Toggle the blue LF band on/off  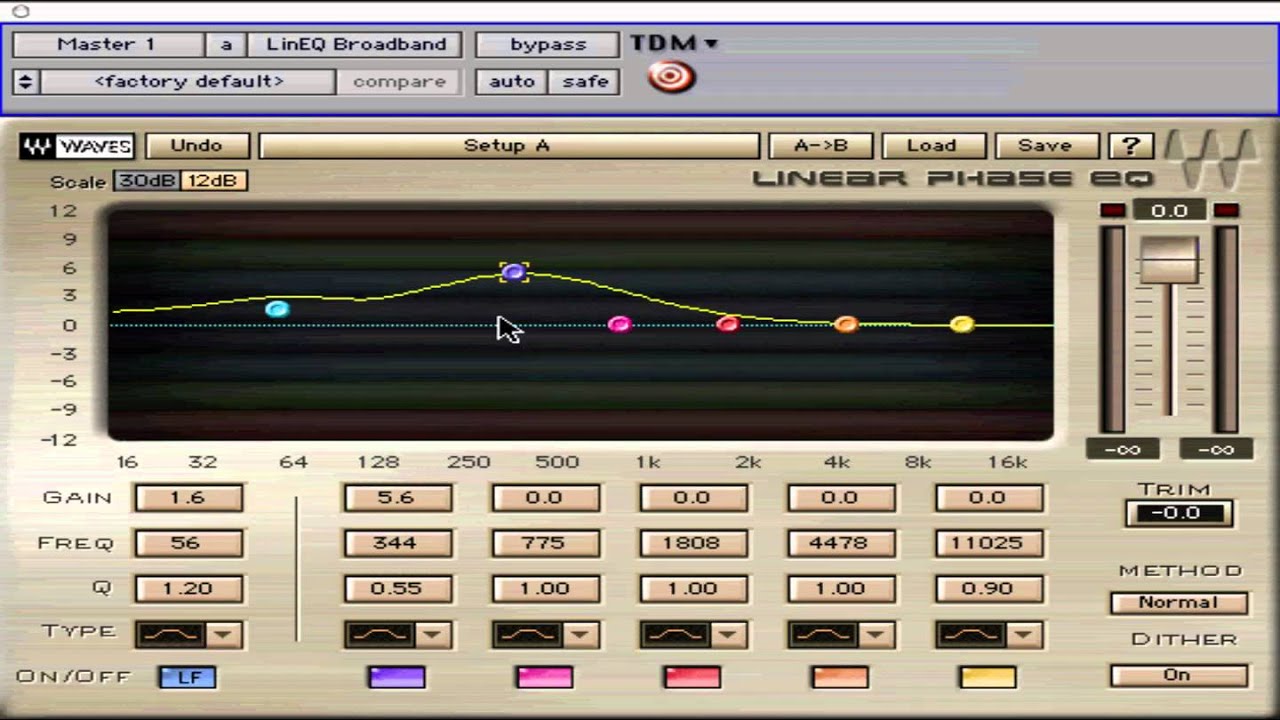click(188, 677)
